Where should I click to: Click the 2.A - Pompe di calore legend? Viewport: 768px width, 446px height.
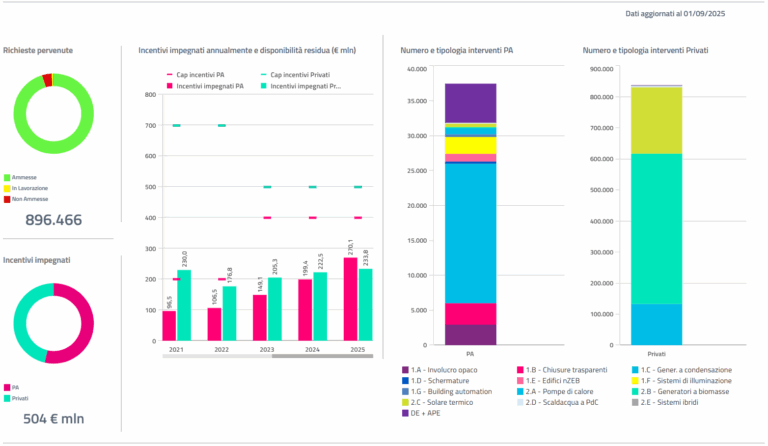point(555,392)
